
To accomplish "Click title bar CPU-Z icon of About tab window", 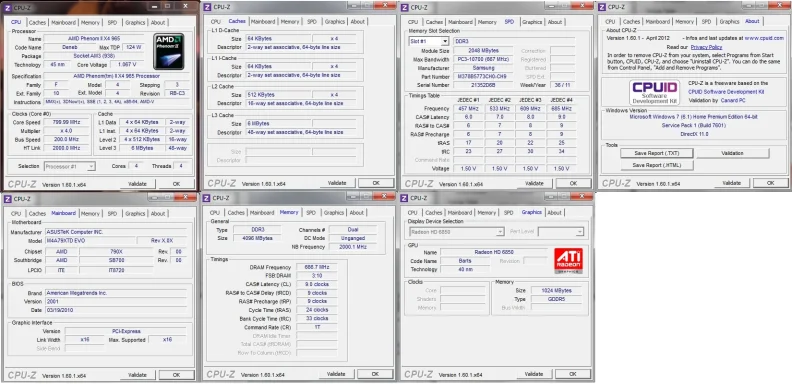I will click(603, 7).
